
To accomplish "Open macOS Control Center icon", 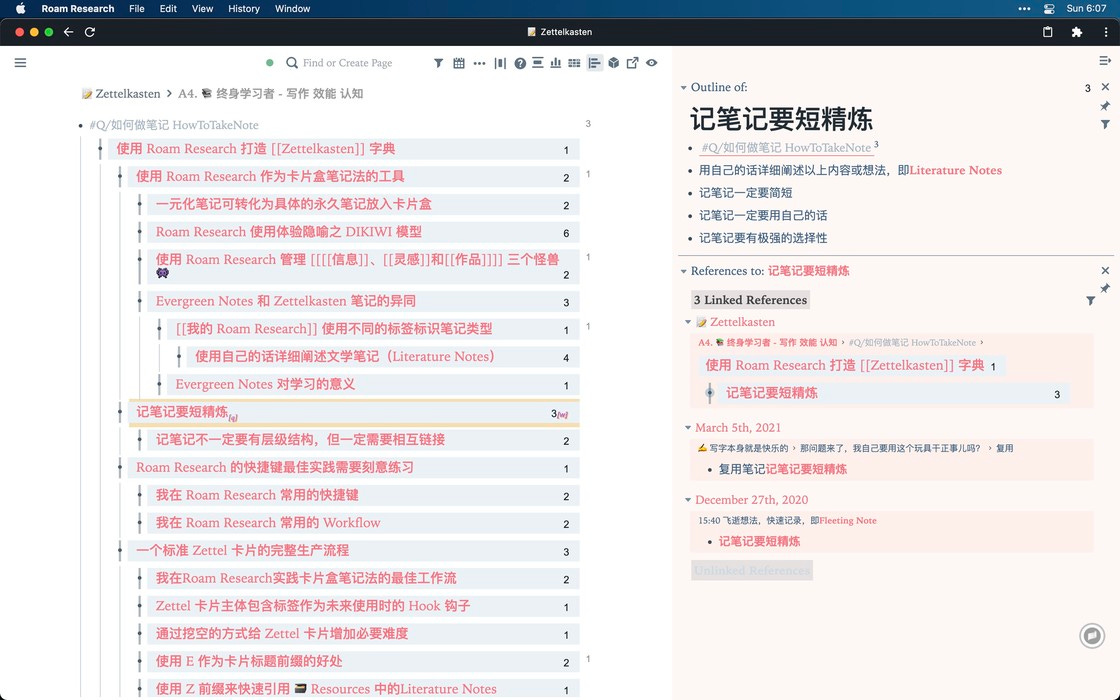I will pos(1049,9).
